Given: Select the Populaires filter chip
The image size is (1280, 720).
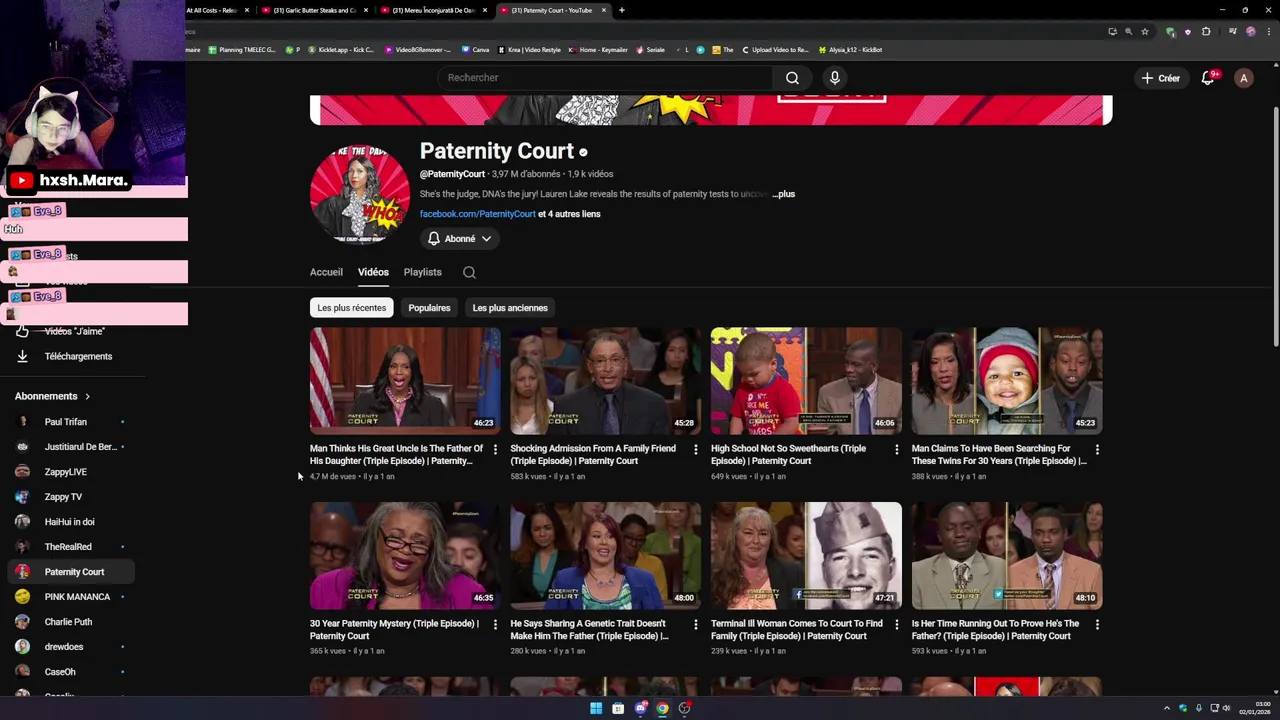Looking at the screenshot, I should tap(429, 308).
